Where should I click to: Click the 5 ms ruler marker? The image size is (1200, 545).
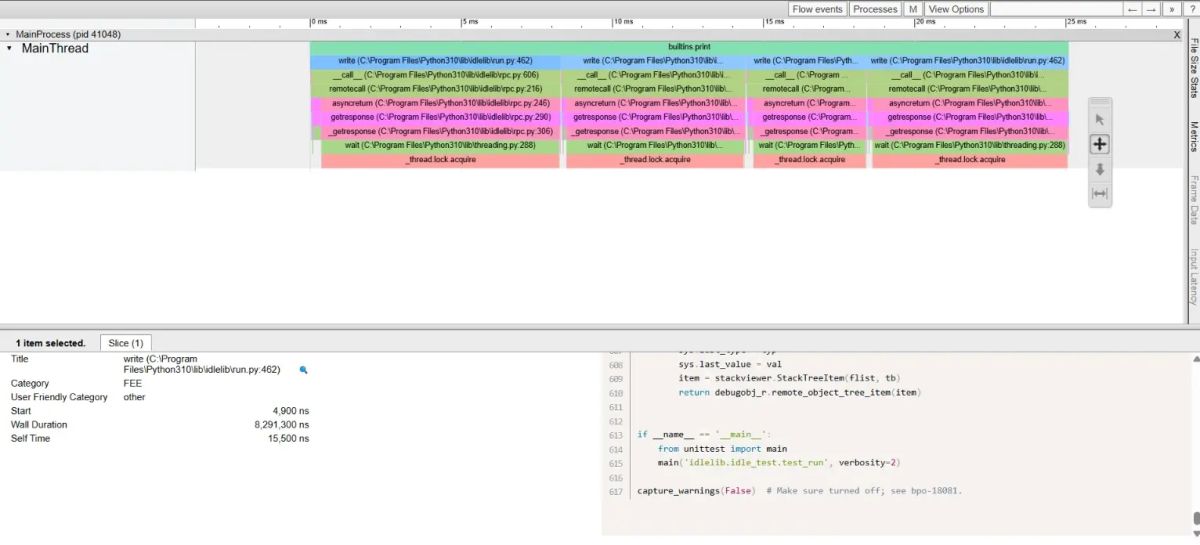(x=469, y=21)
